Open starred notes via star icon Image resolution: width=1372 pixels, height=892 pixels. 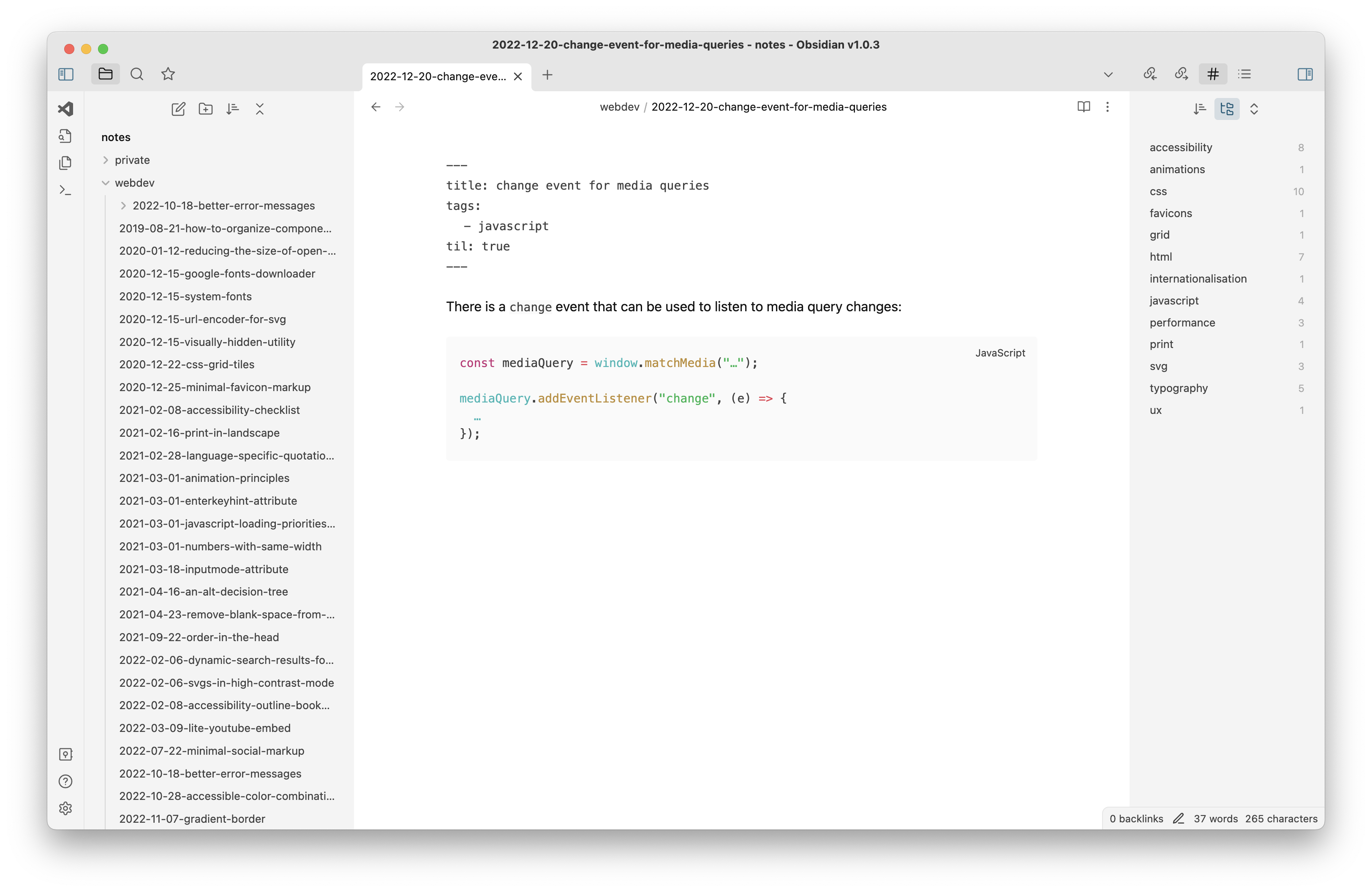[168, 74]
